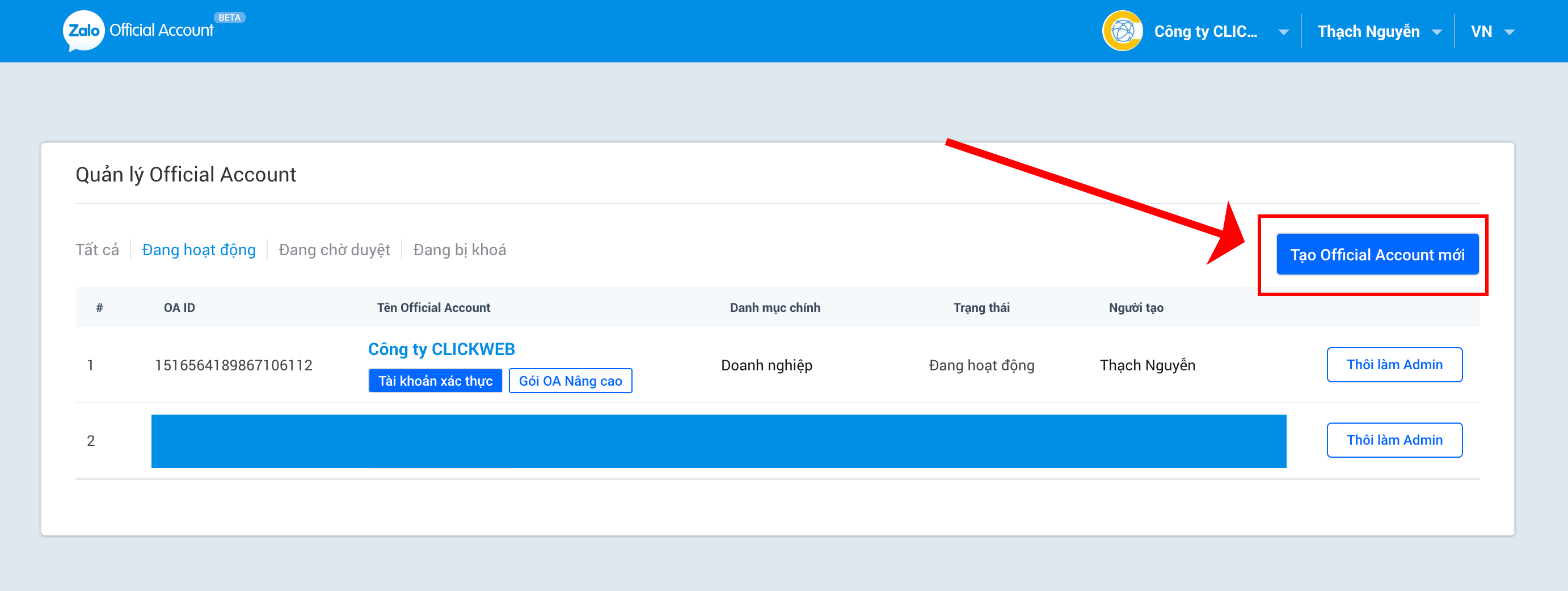The width and height of the screenshot is (1568, 591).
Task: Open the Công ty CLICKWEB account link
Action: [441, 349]
